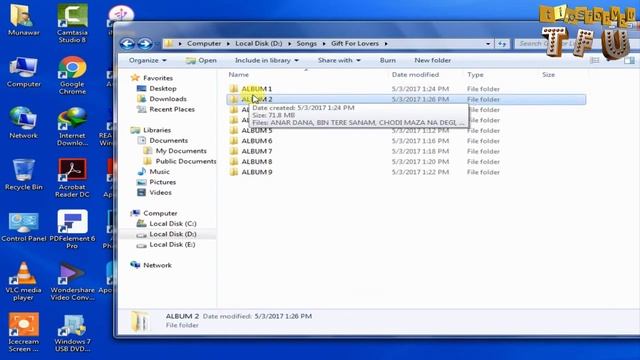Open Control Panel desktop icon
Screen dimensions: 640x360
click(23, 227)
